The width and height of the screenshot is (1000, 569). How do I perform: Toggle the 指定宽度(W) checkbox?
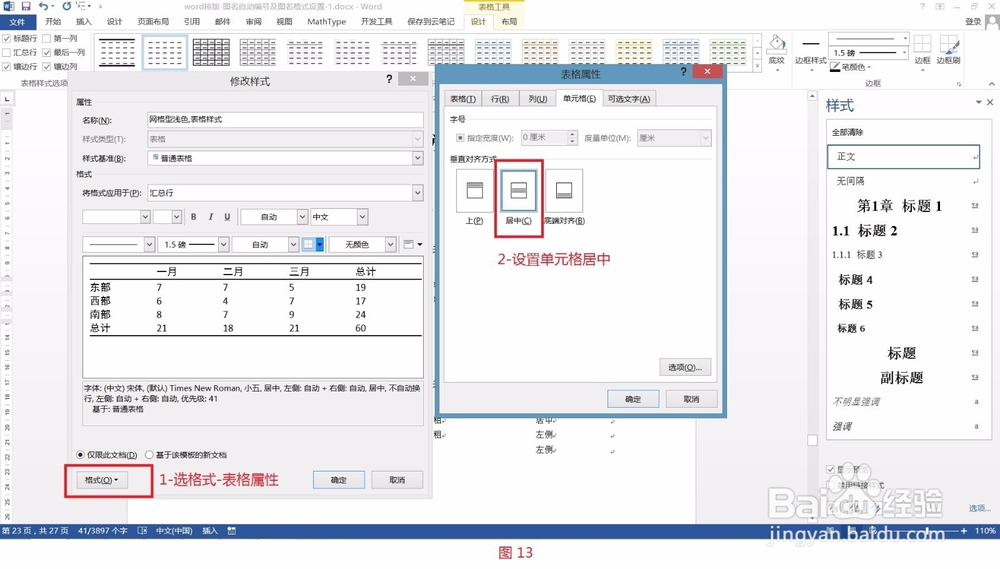click(460, 138)
